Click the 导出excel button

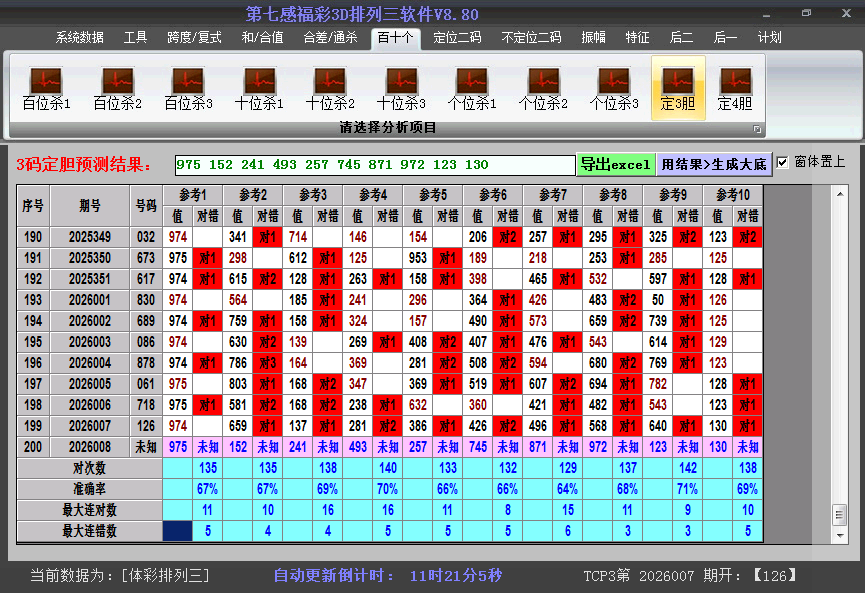pos(615,164)
